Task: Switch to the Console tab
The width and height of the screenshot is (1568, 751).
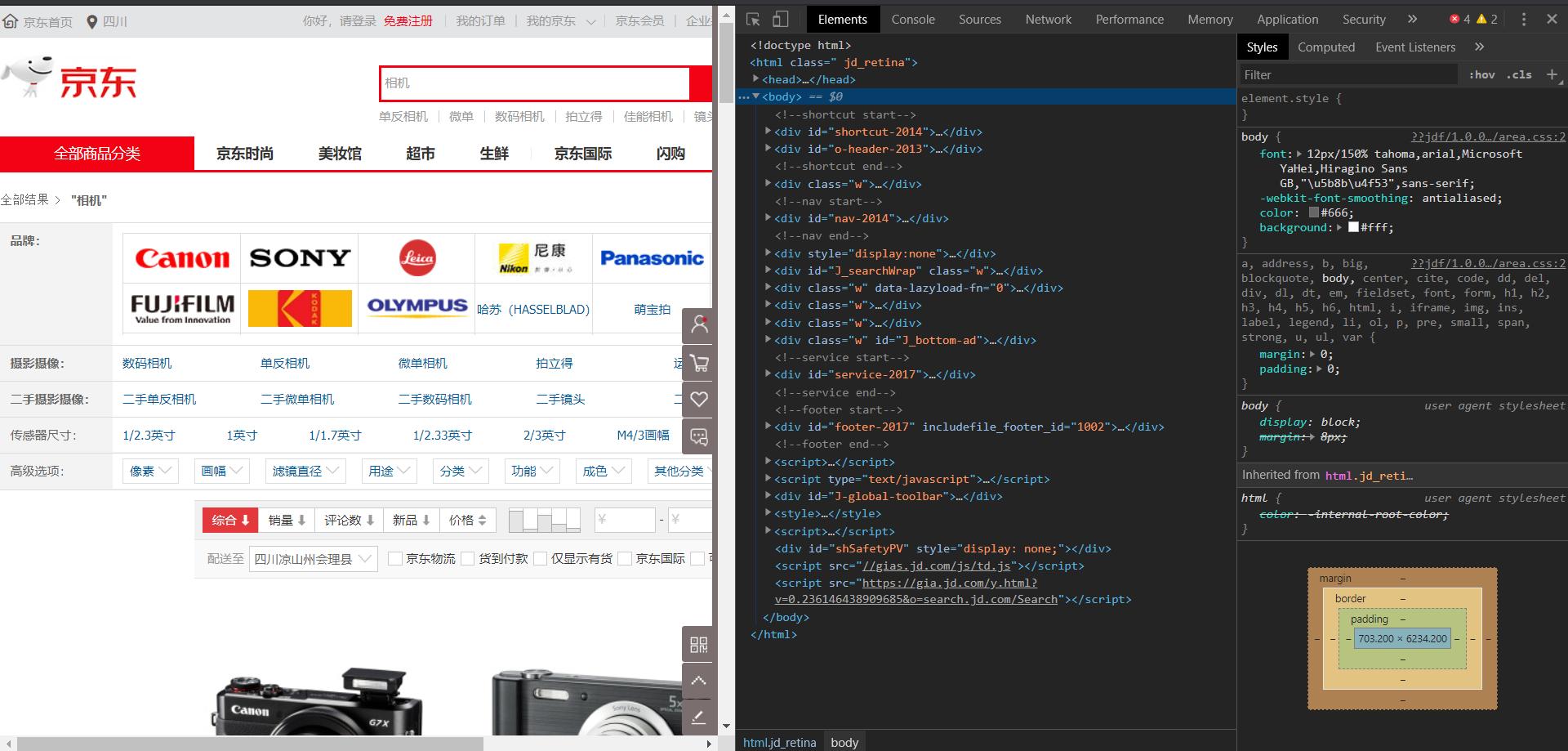Action: click(x=913, y=19)
